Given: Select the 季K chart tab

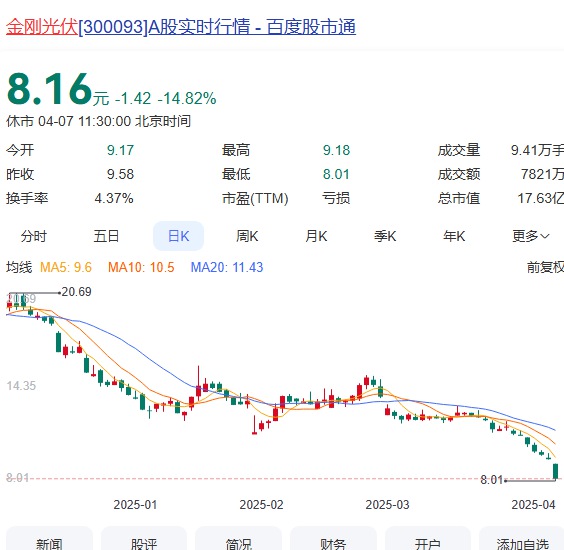Looking at the screenshot, I should click(x=385, y=236).
